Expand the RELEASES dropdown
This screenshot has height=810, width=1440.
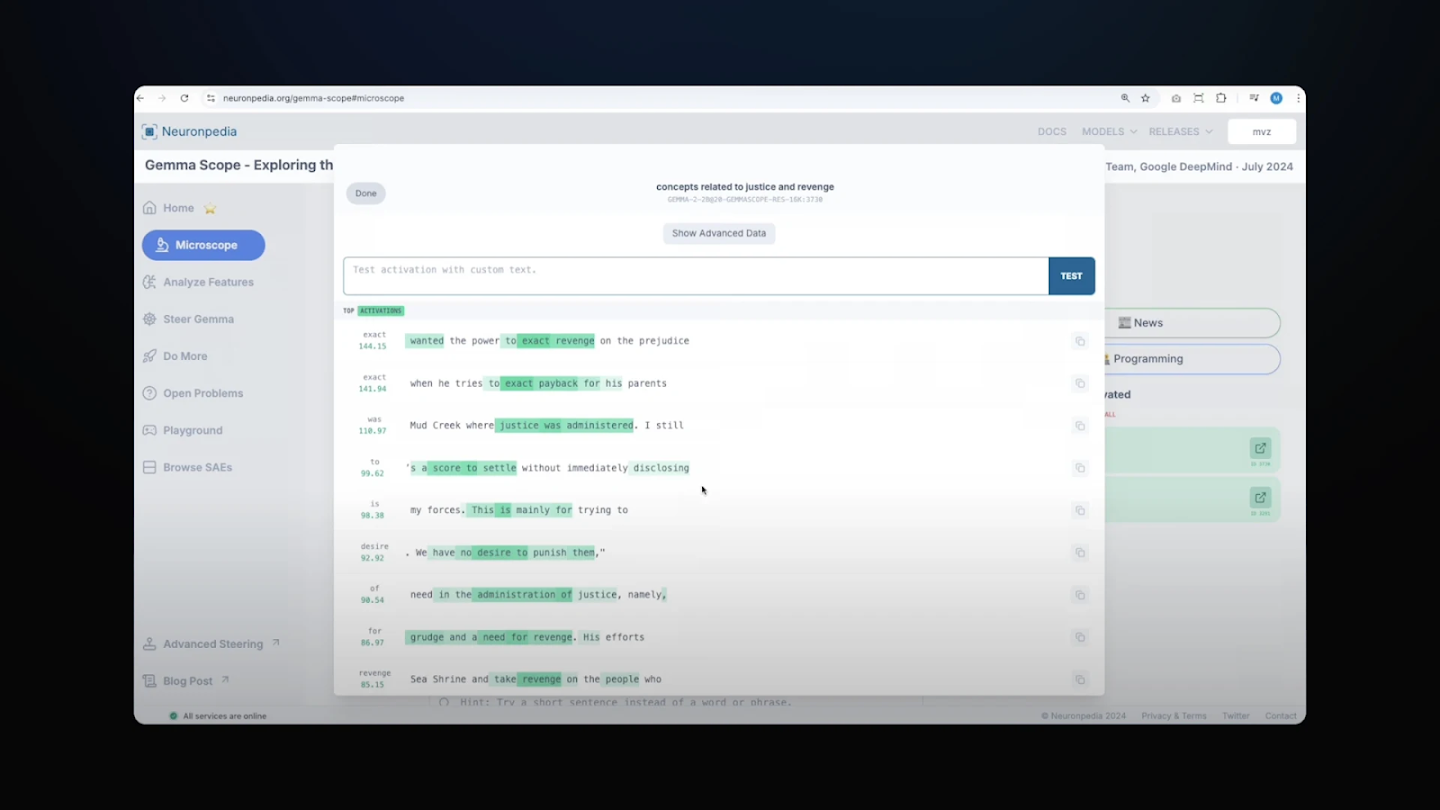[1180, 131]
